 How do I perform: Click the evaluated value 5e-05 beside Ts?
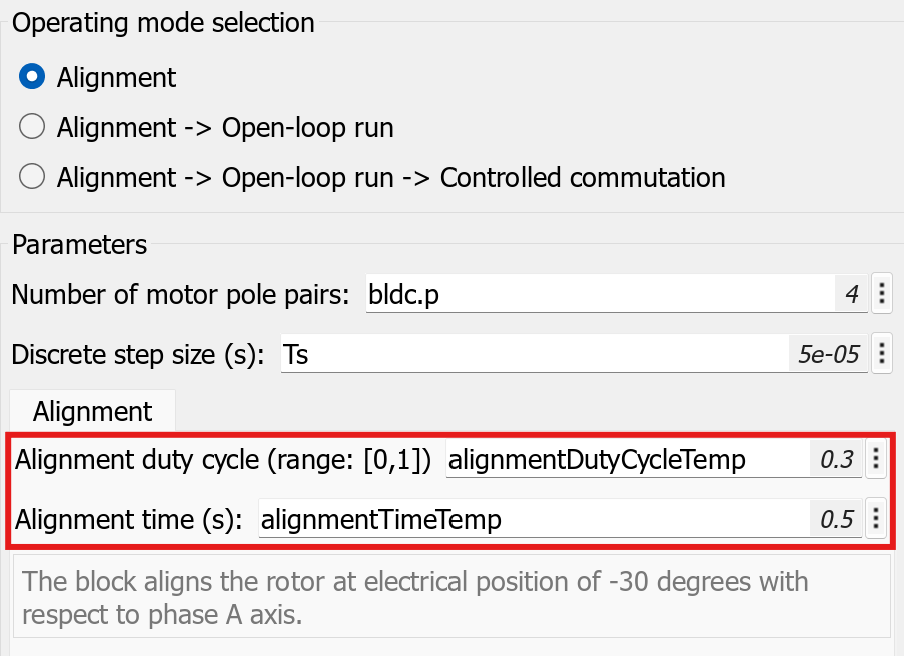pos(829,354)
